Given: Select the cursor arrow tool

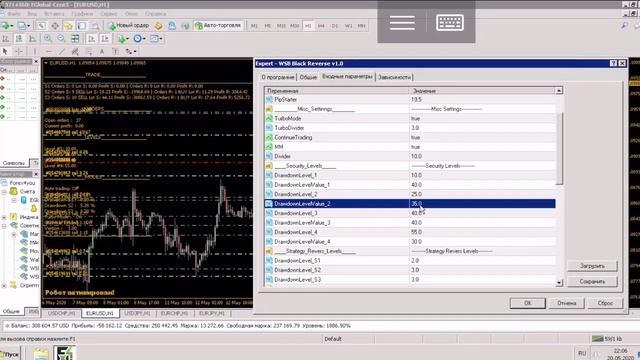Looking at the screenshot, I should (x=5, y=51).
